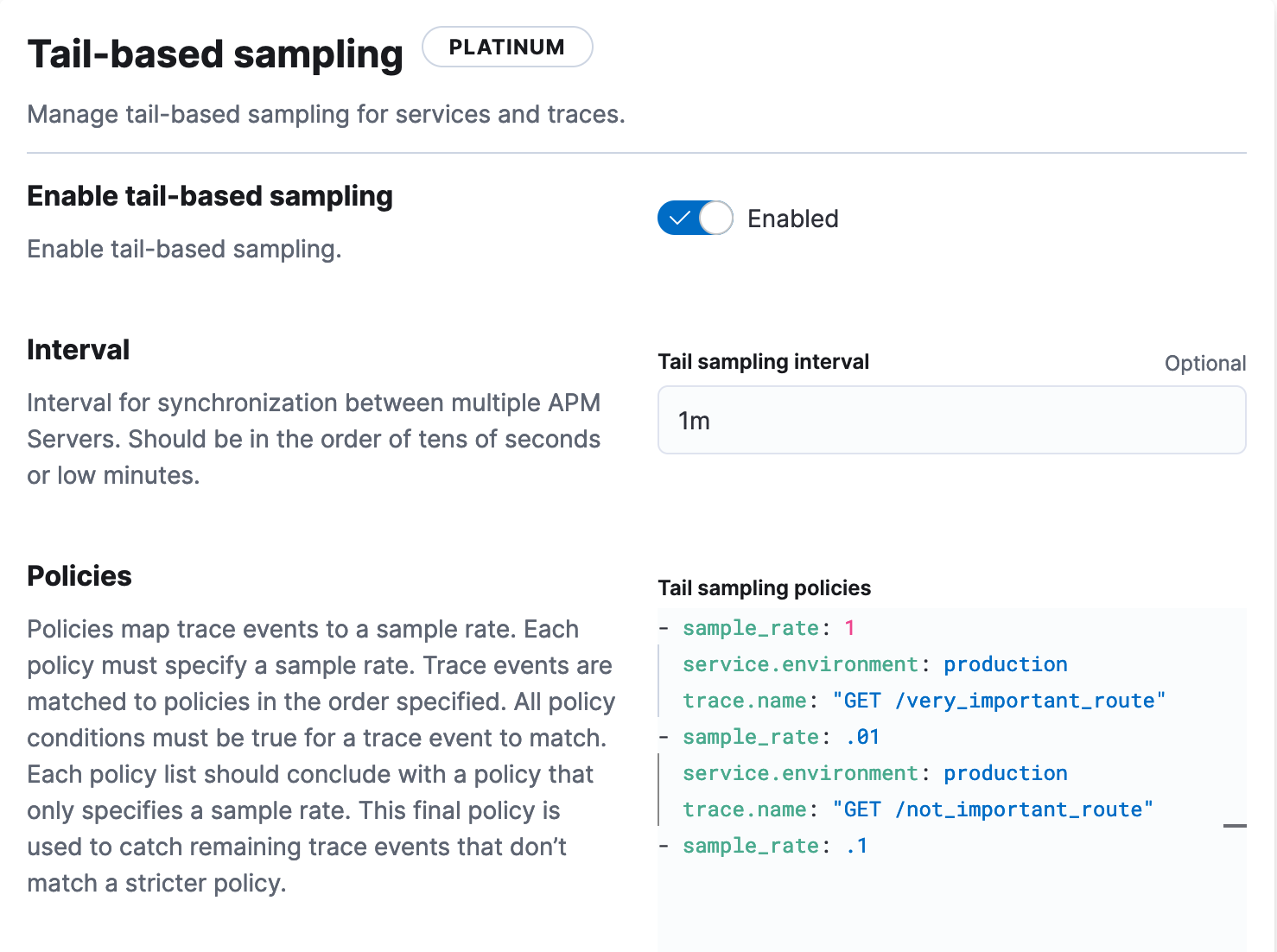The height and width of the screenshot is (952, 1277).
Task: Click the blue .01 sample rate value
Action: coord(862,737)
